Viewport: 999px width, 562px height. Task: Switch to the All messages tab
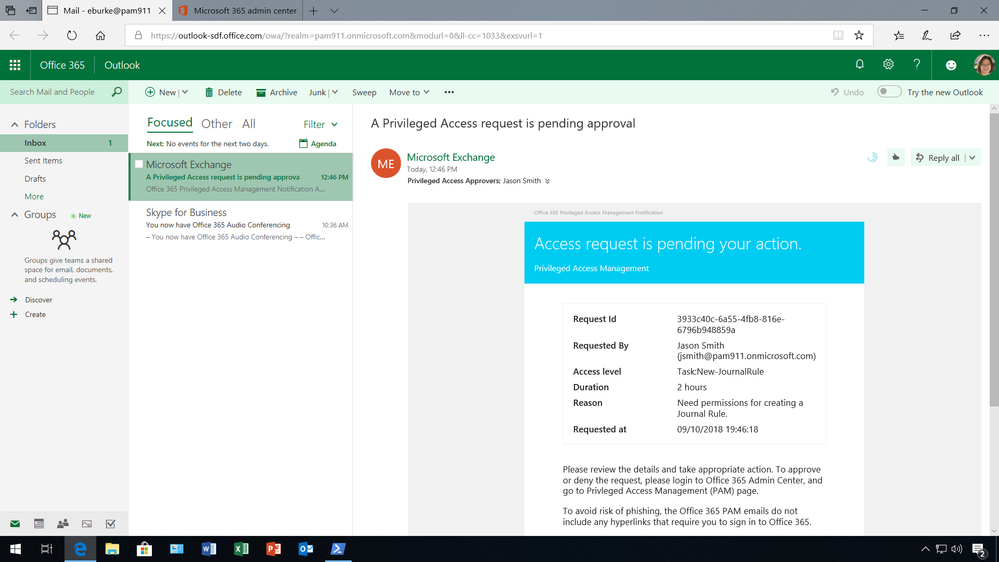pos(248,124)
